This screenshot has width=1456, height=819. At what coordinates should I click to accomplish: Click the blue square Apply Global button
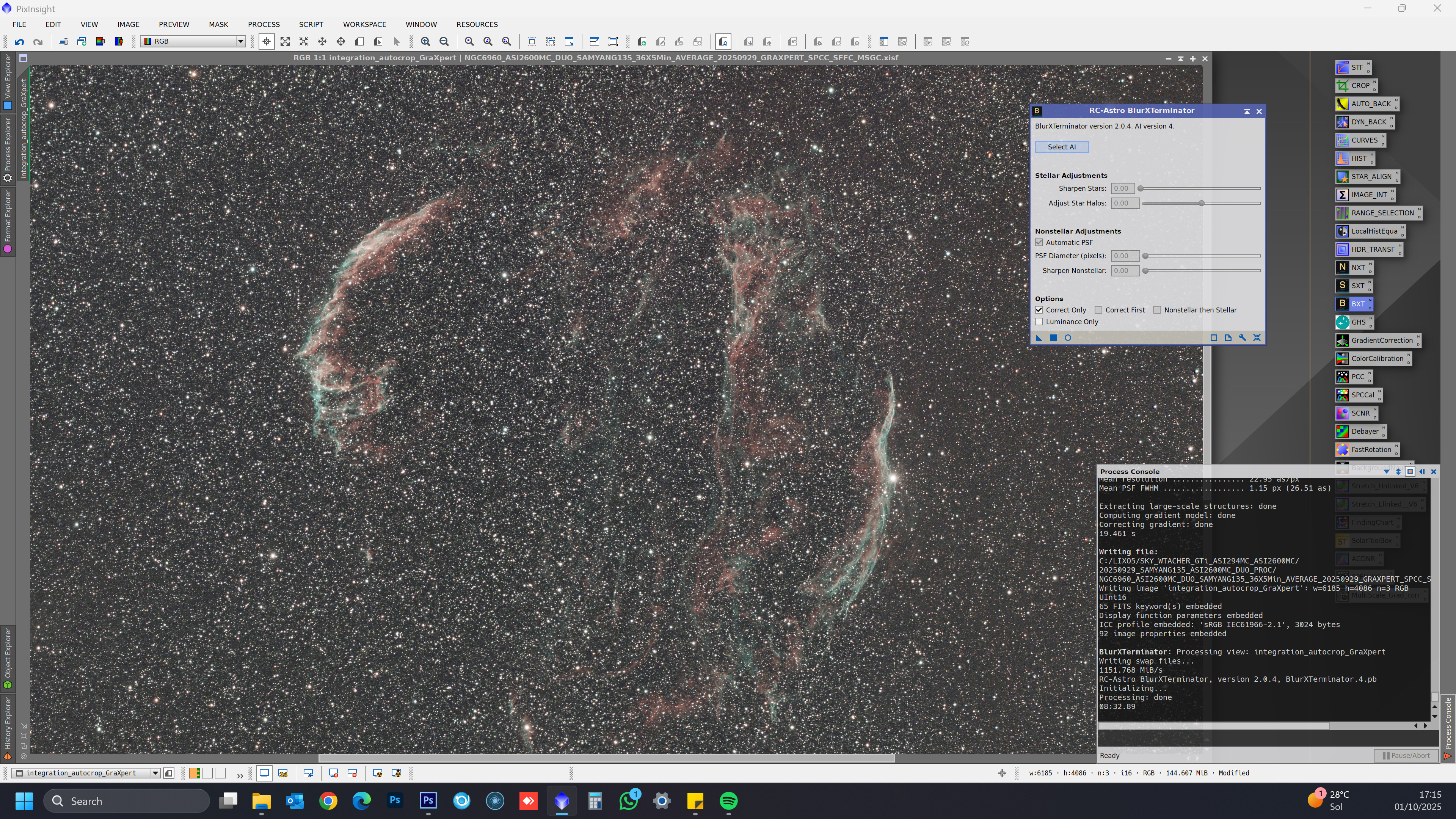pos(1053,337)
